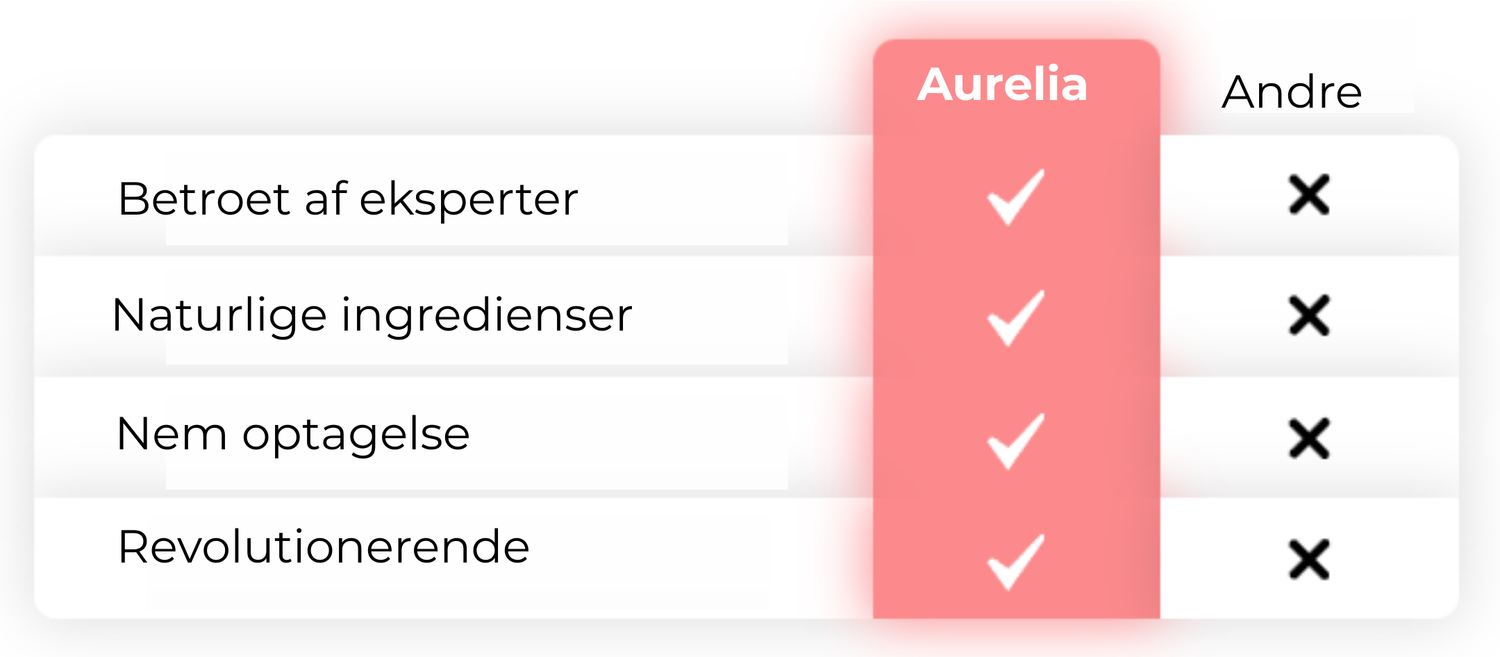Click the pink column area below the last checkmark
The height and width of the screenshot is (657, 1500).
pos(1015,603)
